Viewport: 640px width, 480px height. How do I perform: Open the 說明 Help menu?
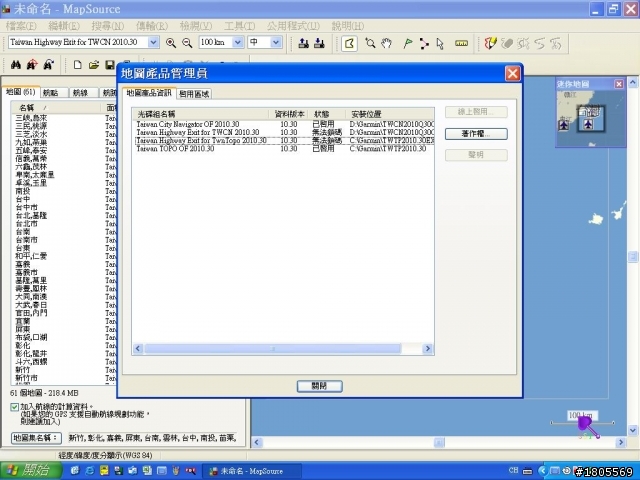pyautogui.click(x=348, y=26)
